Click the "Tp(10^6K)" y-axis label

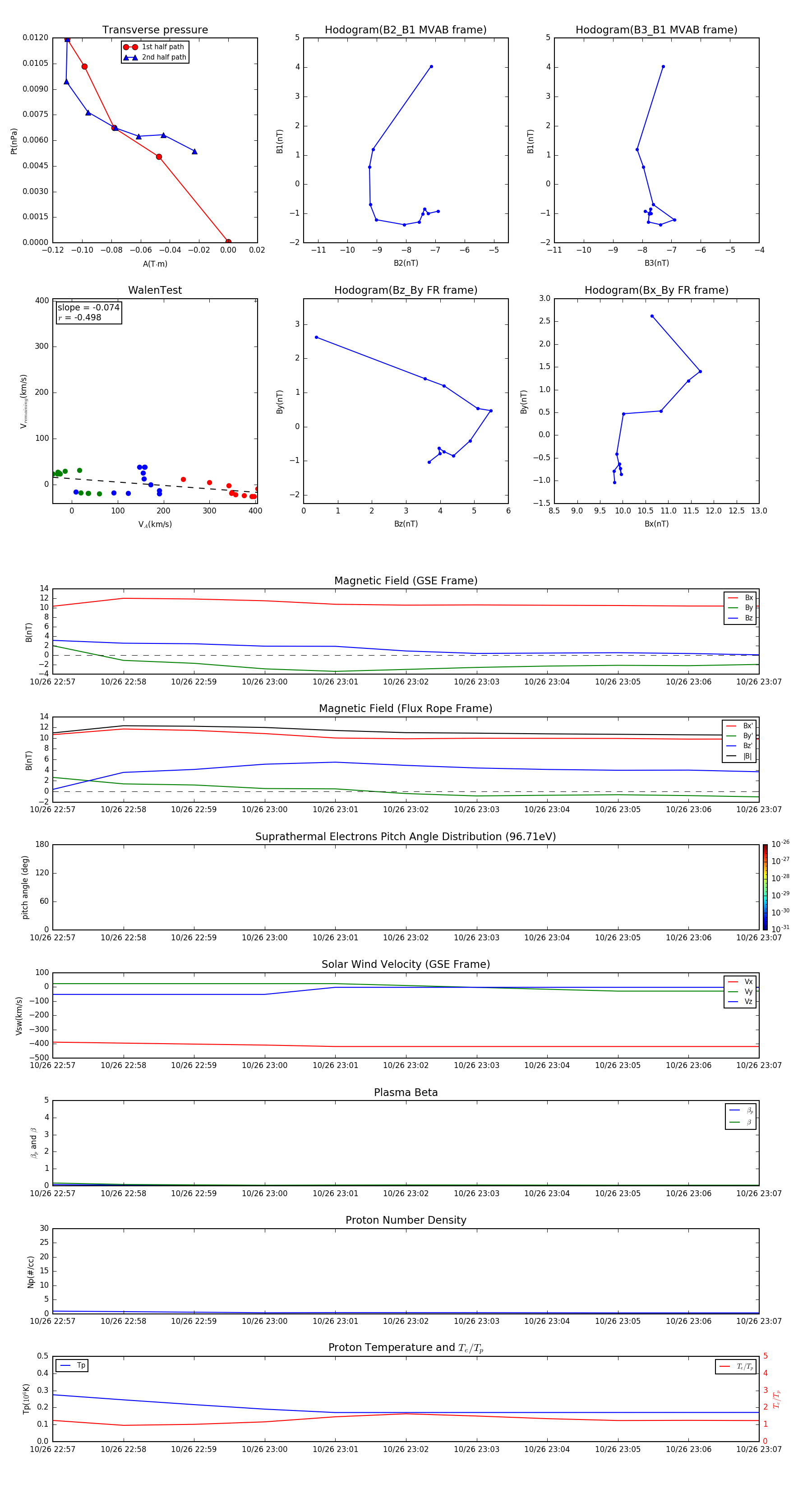click(x=26, y=1399)
